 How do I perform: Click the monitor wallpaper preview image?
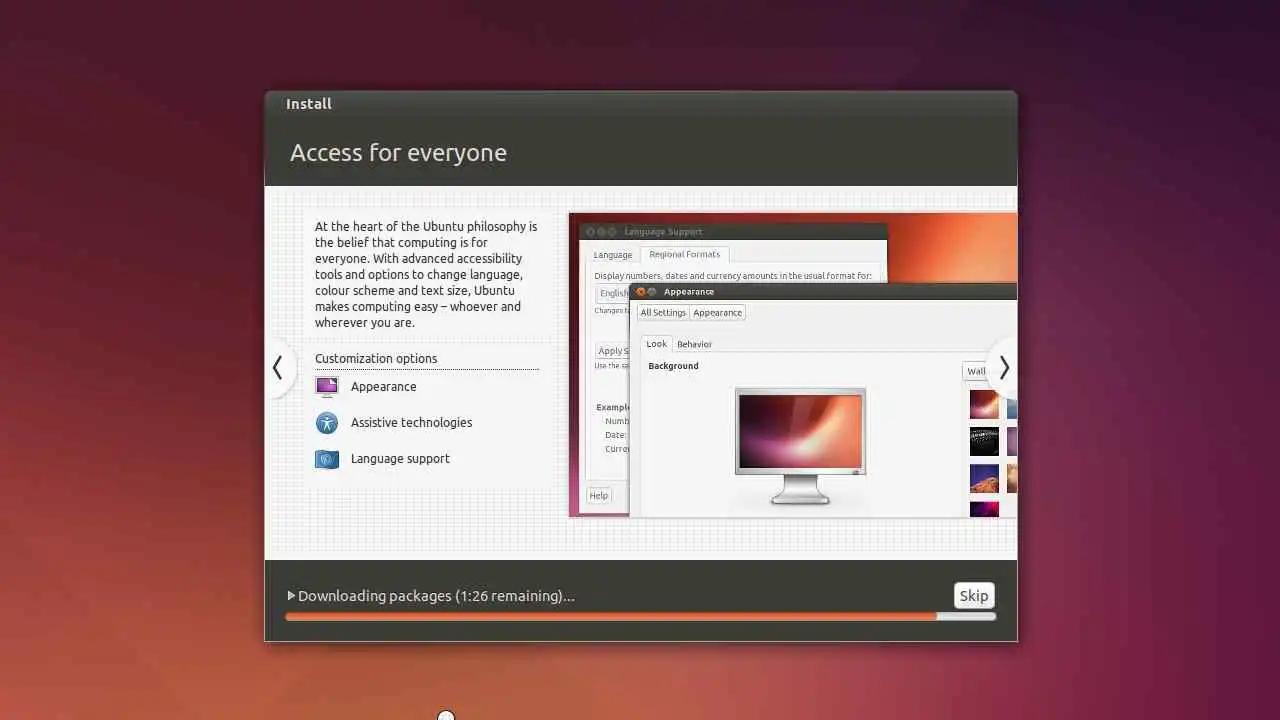coord(800,432)
